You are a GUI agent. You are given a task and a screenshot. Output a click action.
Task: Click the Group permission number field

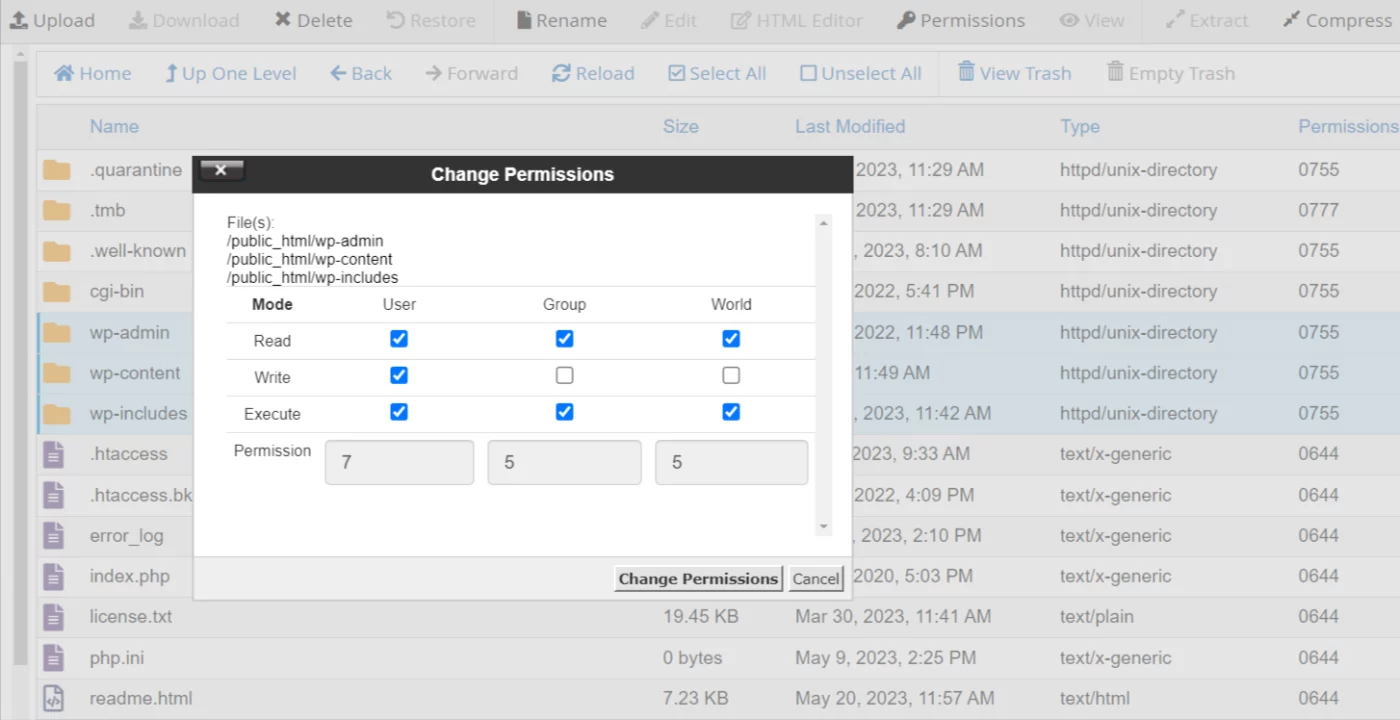pos(564,462)
